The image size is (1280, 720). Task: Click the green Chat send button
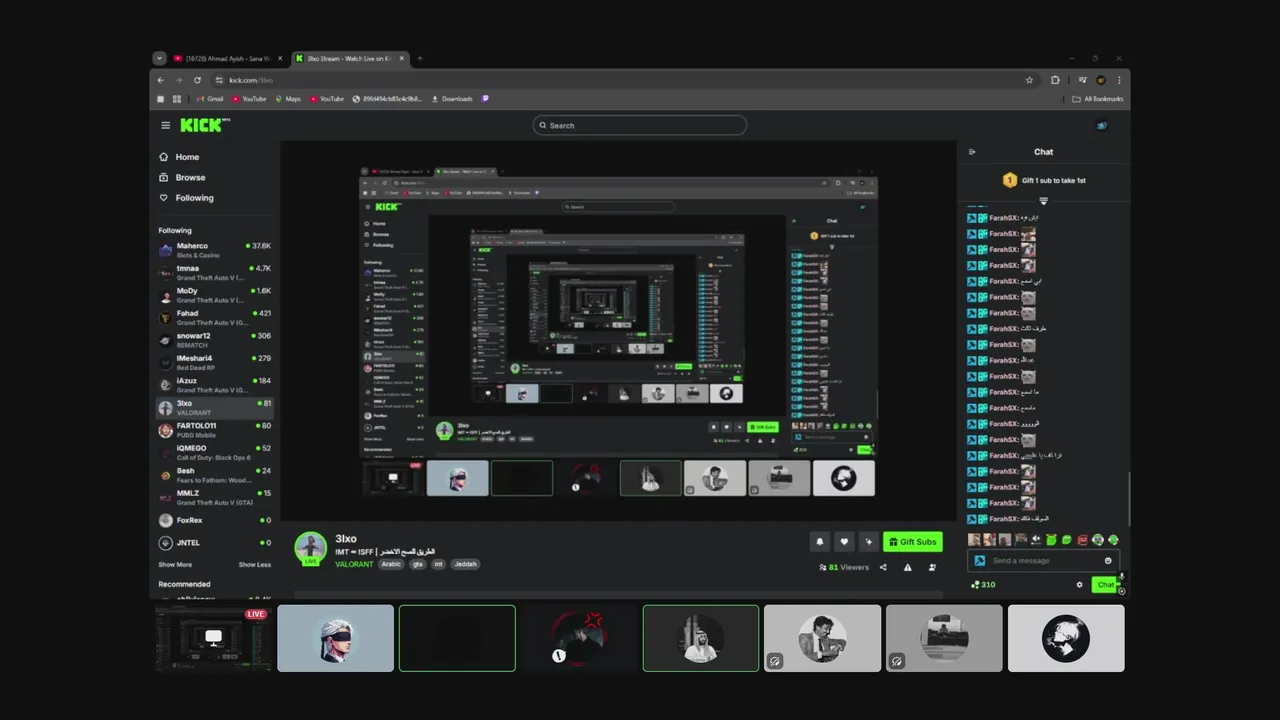(x=1105, y=585)
